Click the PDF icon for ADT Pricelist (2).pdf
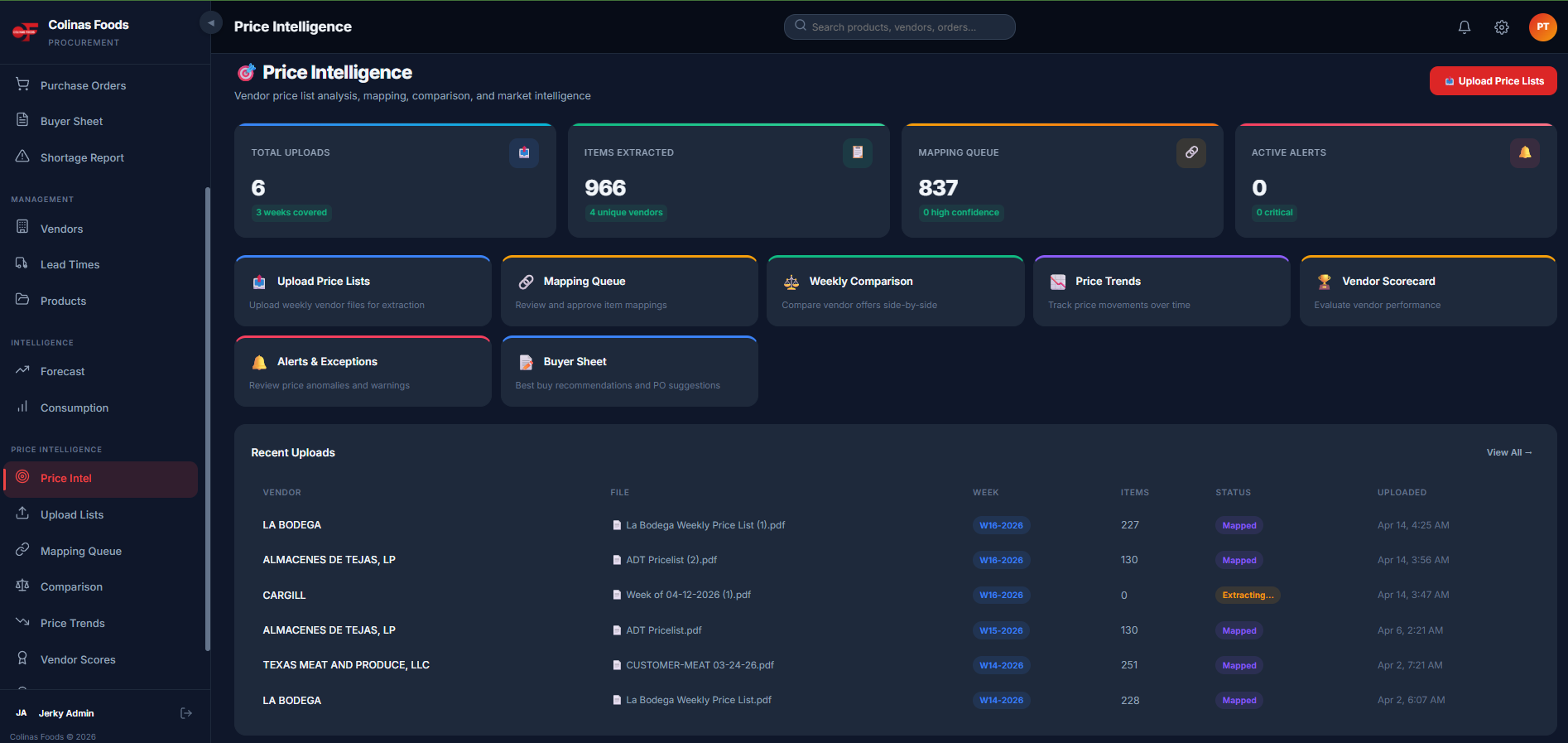This screenshot has height=743, width=1568. click(x=617, y=560)
